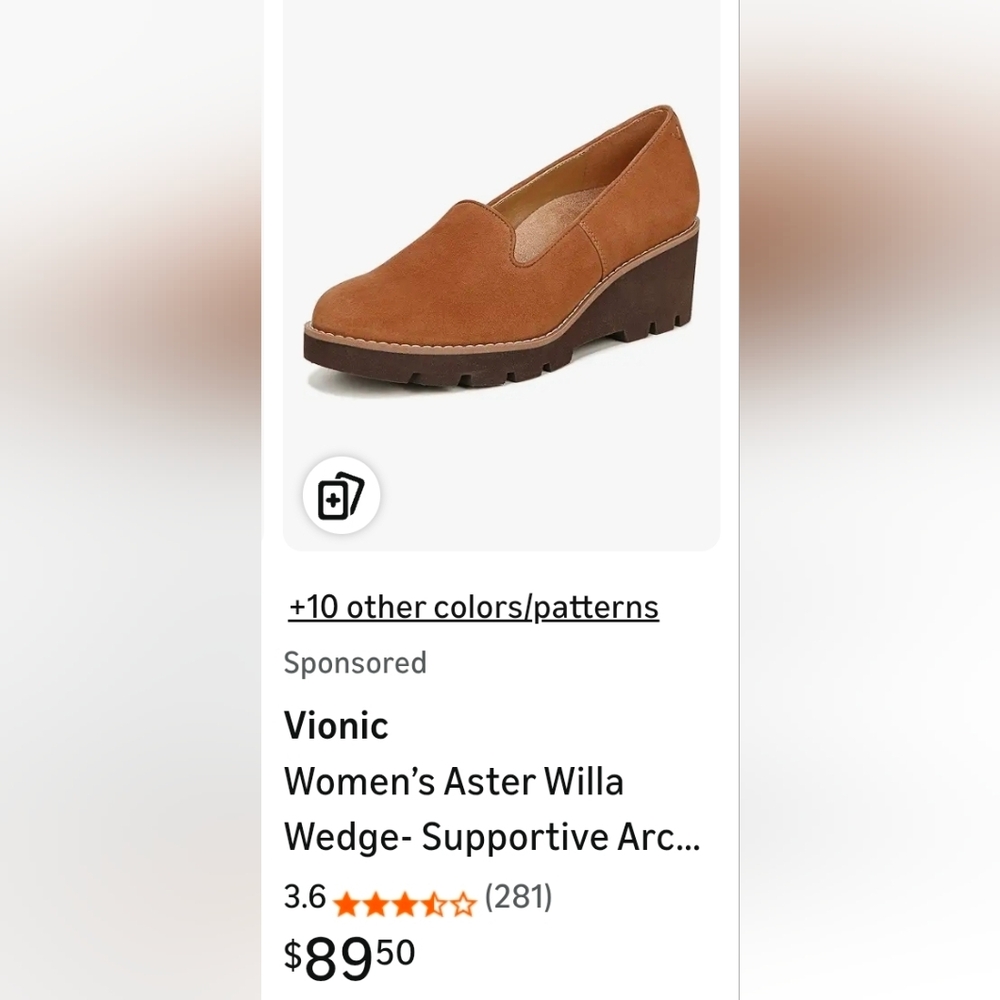Click the "Wedge- Supportive Arc..." title line
Image resolution: width=1000 pixels, height=1000 pixels.
click(492, 837)
